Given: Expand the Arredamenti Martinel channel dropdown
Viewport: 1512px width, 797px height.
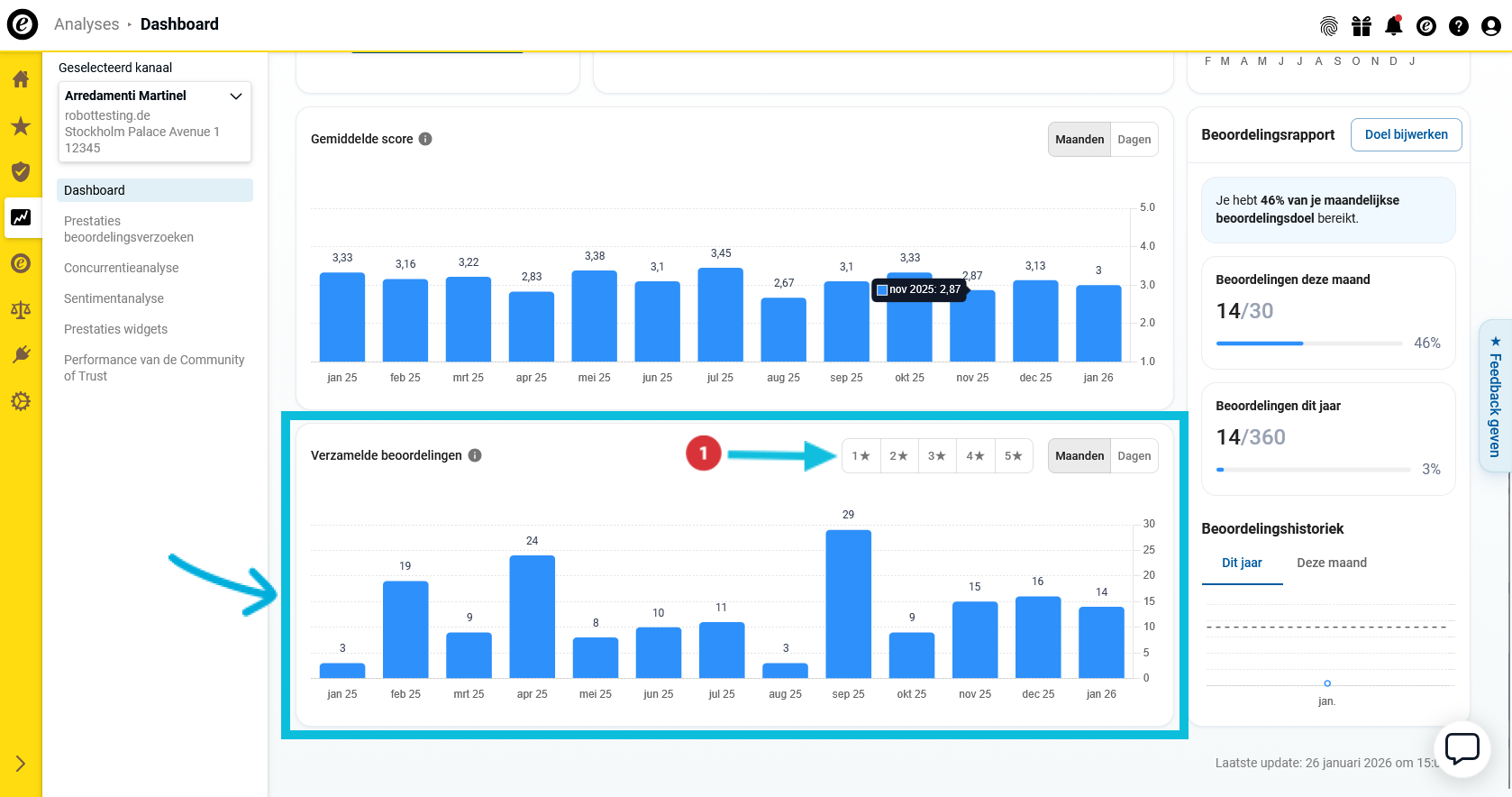Looking at the screenshot, I should pyautogui.click(x=236, y=96).
